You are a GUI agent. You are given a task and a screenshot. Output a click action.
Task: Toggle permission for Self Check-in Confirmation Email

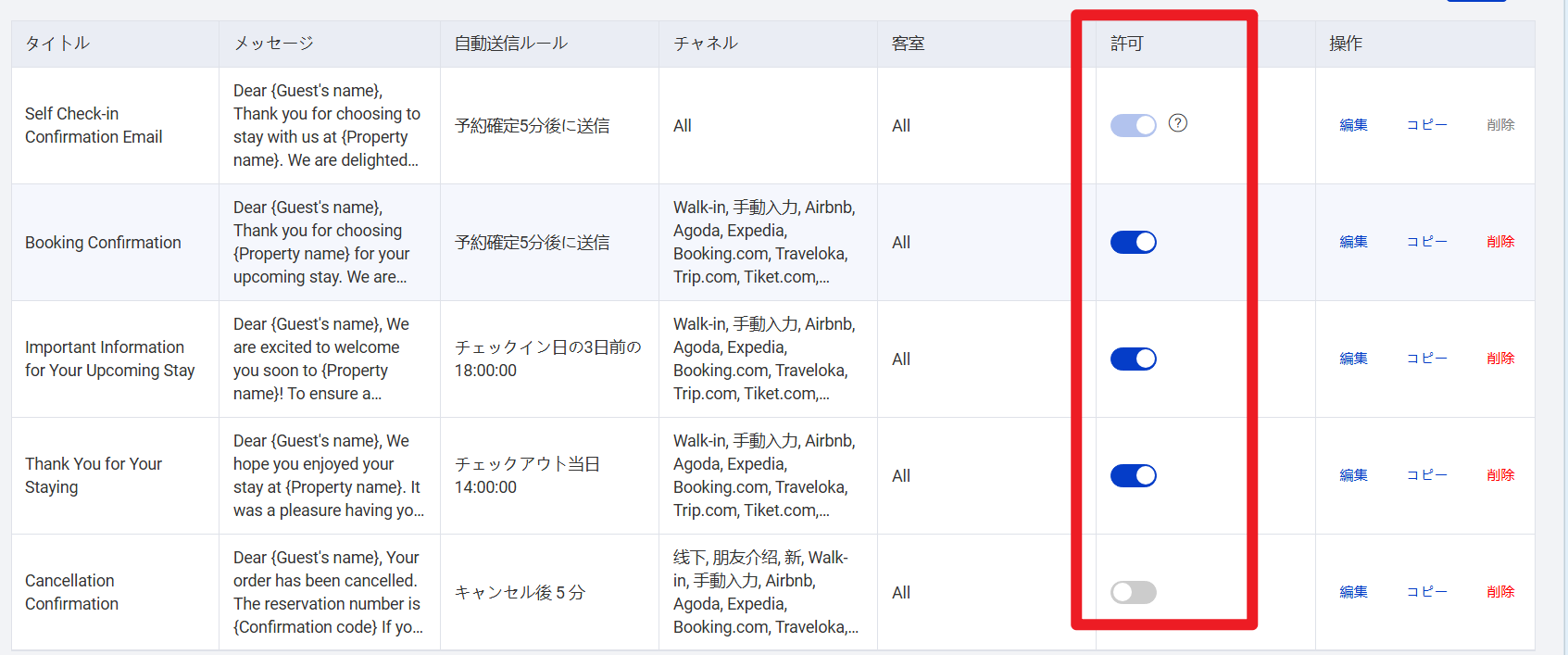[x=1134, y=125]
